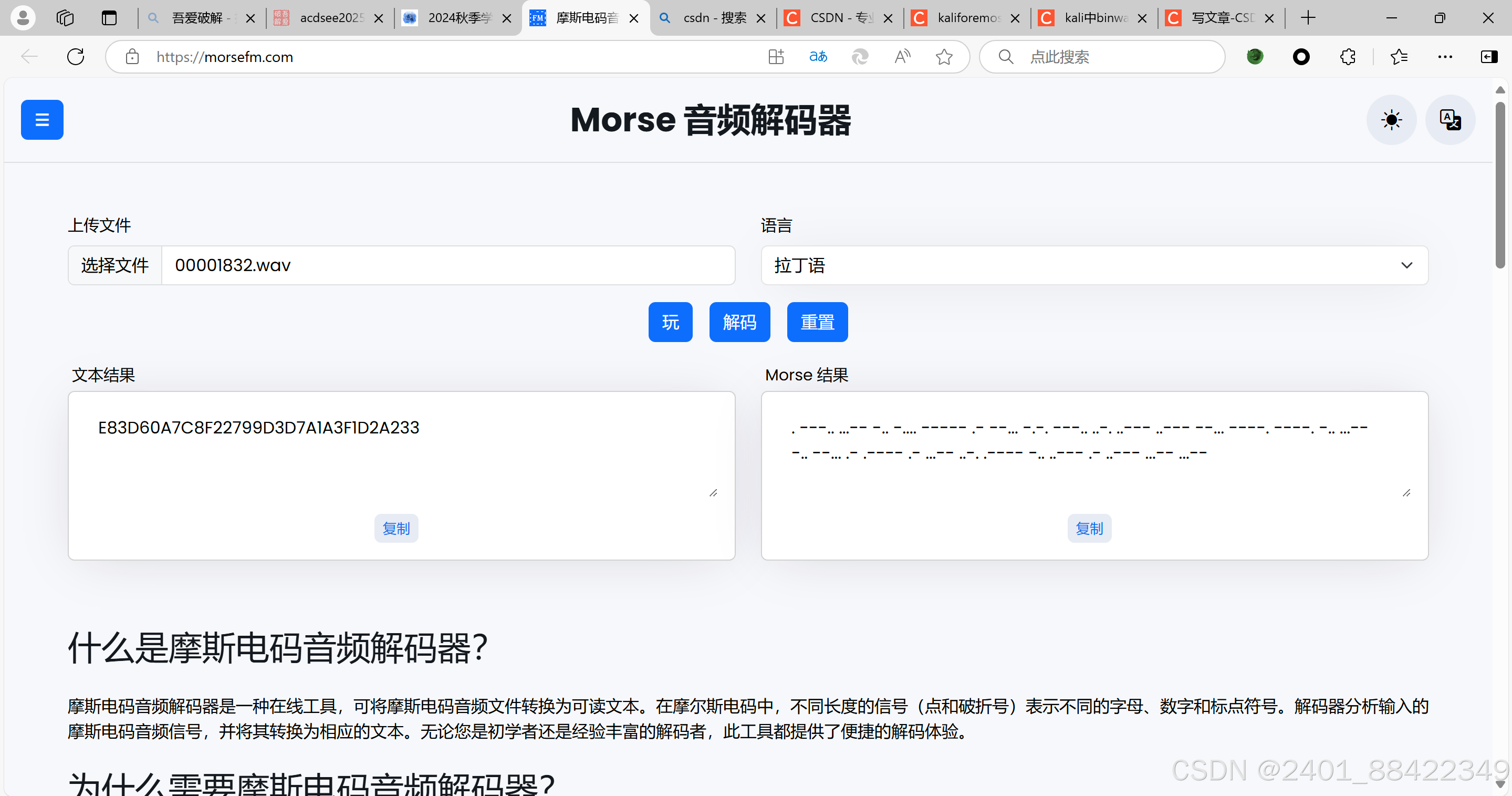
Task: Toggle light/dark theme sun icon
Action: (x=1391, y=120)
